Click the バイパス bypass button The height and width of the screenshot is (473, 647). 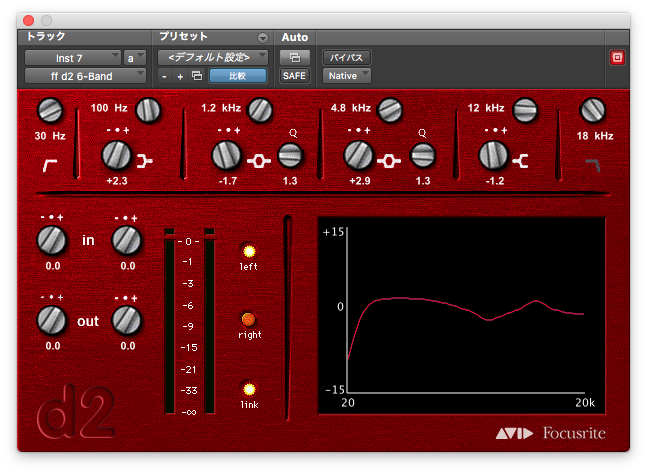(x=347, y=57)
